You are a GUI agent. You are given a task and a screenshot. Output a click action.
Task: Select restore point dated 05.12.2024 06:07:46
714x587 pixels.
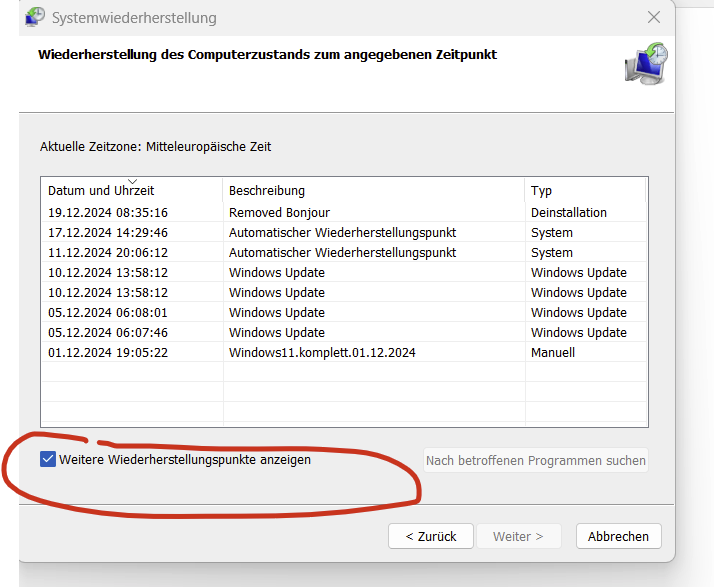pos(344,332)
